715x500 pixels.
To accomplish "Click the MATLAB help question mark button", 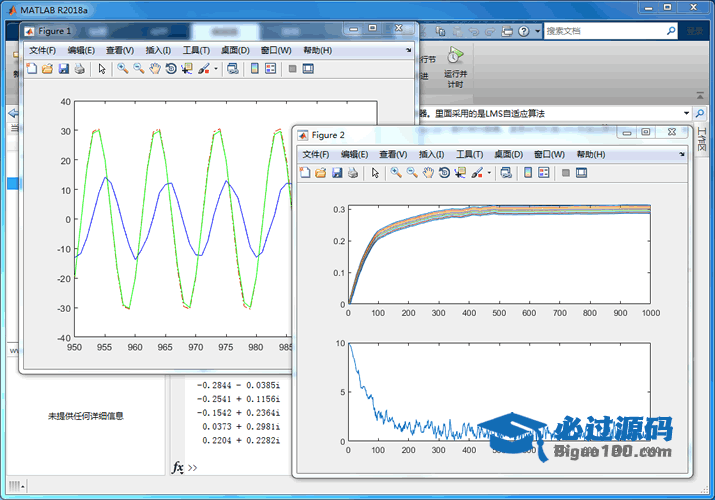I will click(x=524, y=31).
